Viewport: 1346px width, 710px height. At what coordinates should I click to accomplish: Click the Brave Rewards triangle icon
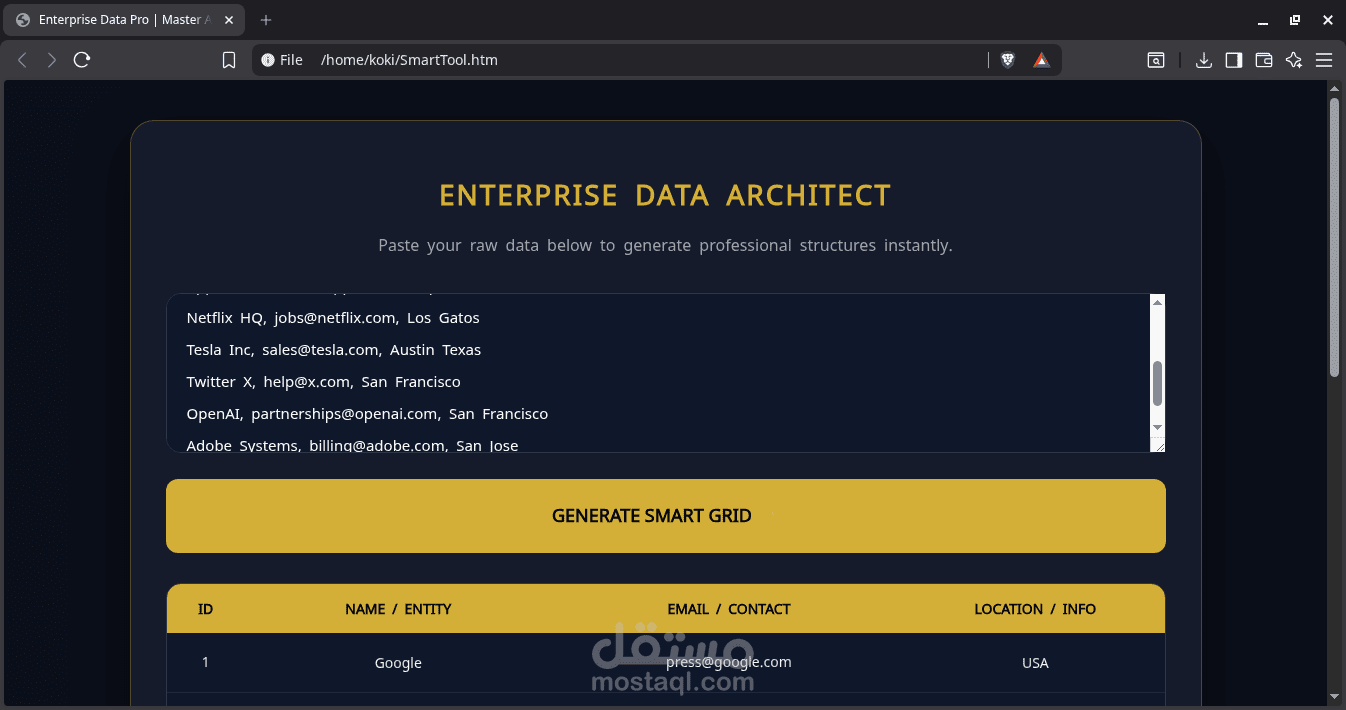pyautogui.click(x=1041, y=60)
